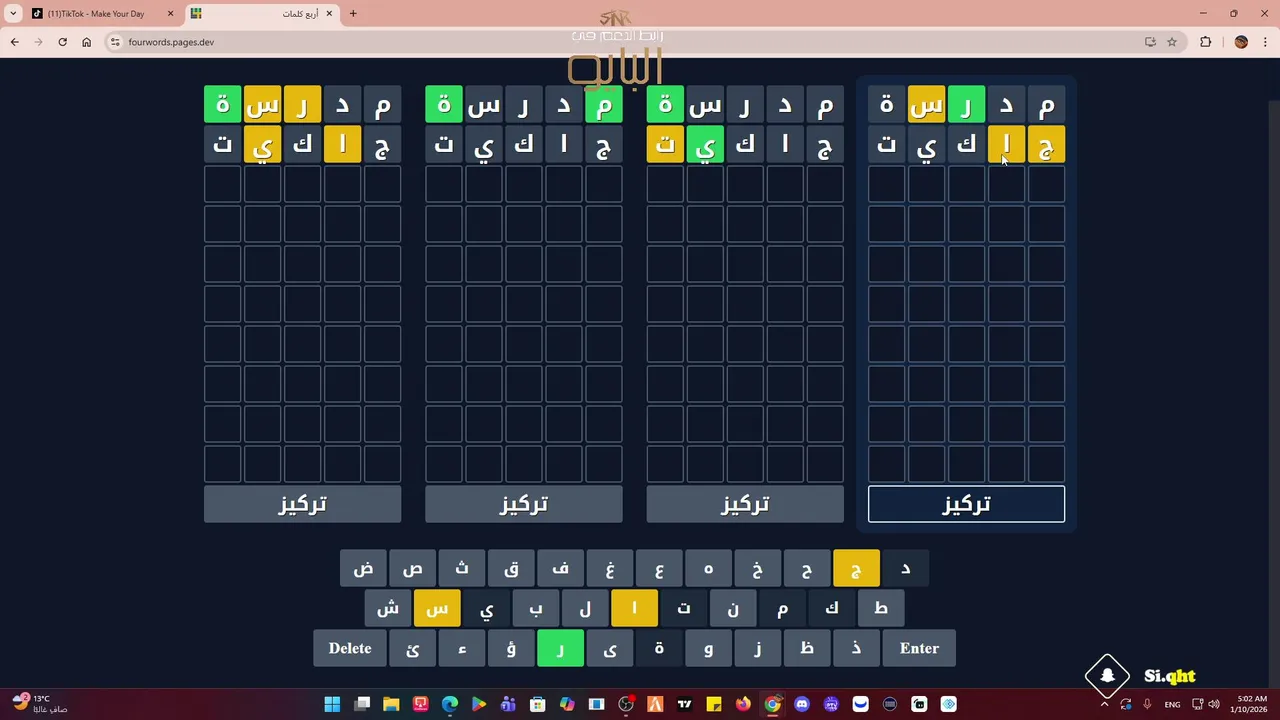This screenshot has width=1280, height=720.
Task: Open the browser home page icon
Action: click(87, 42)
